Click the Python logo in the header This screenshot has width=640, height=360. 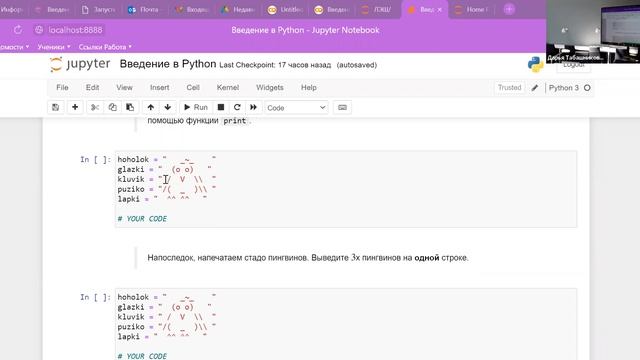coord(535,64)
